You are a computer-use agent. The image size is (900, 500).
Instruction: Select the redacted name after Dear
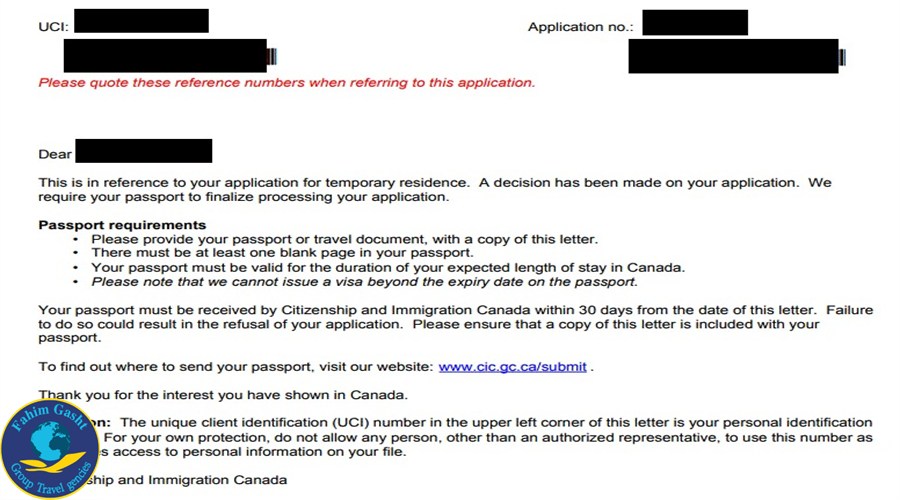tap(144, 152)
